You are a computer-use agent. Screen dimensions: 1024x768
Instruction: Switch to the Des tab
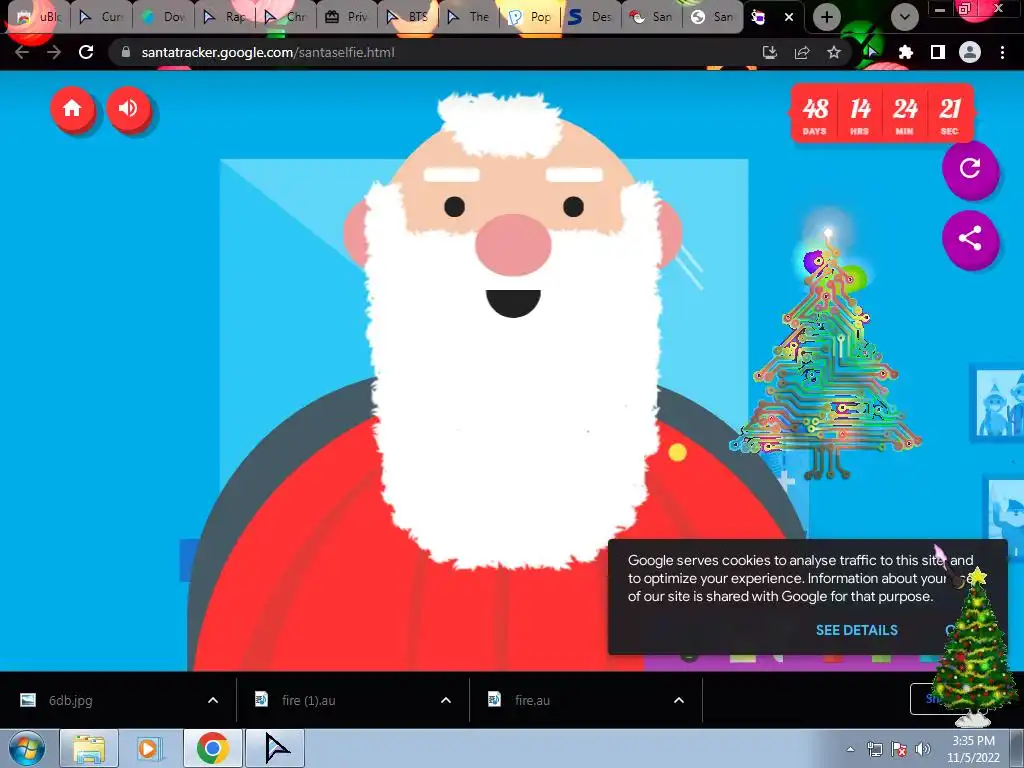(592, 17)
